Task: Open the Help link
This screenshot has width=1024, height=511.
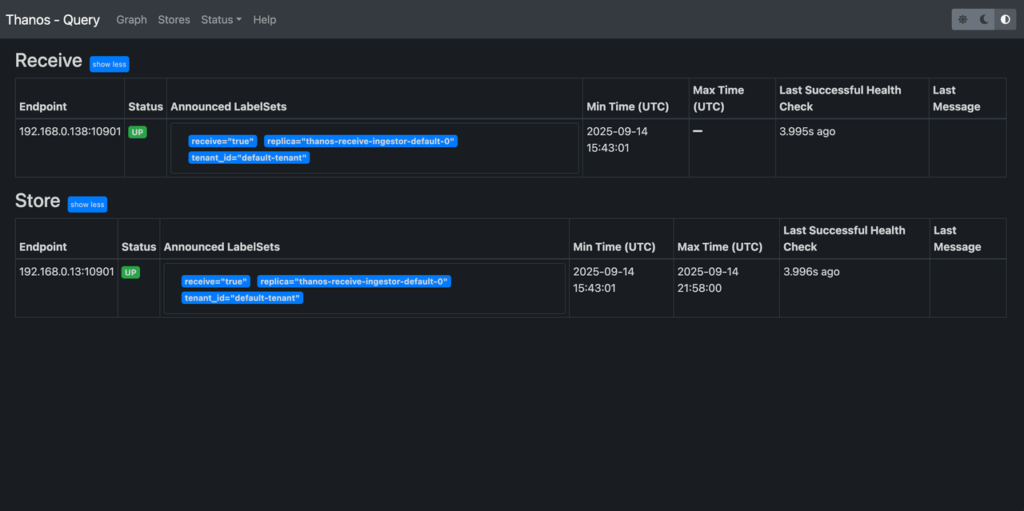Action: click(264, 20)
